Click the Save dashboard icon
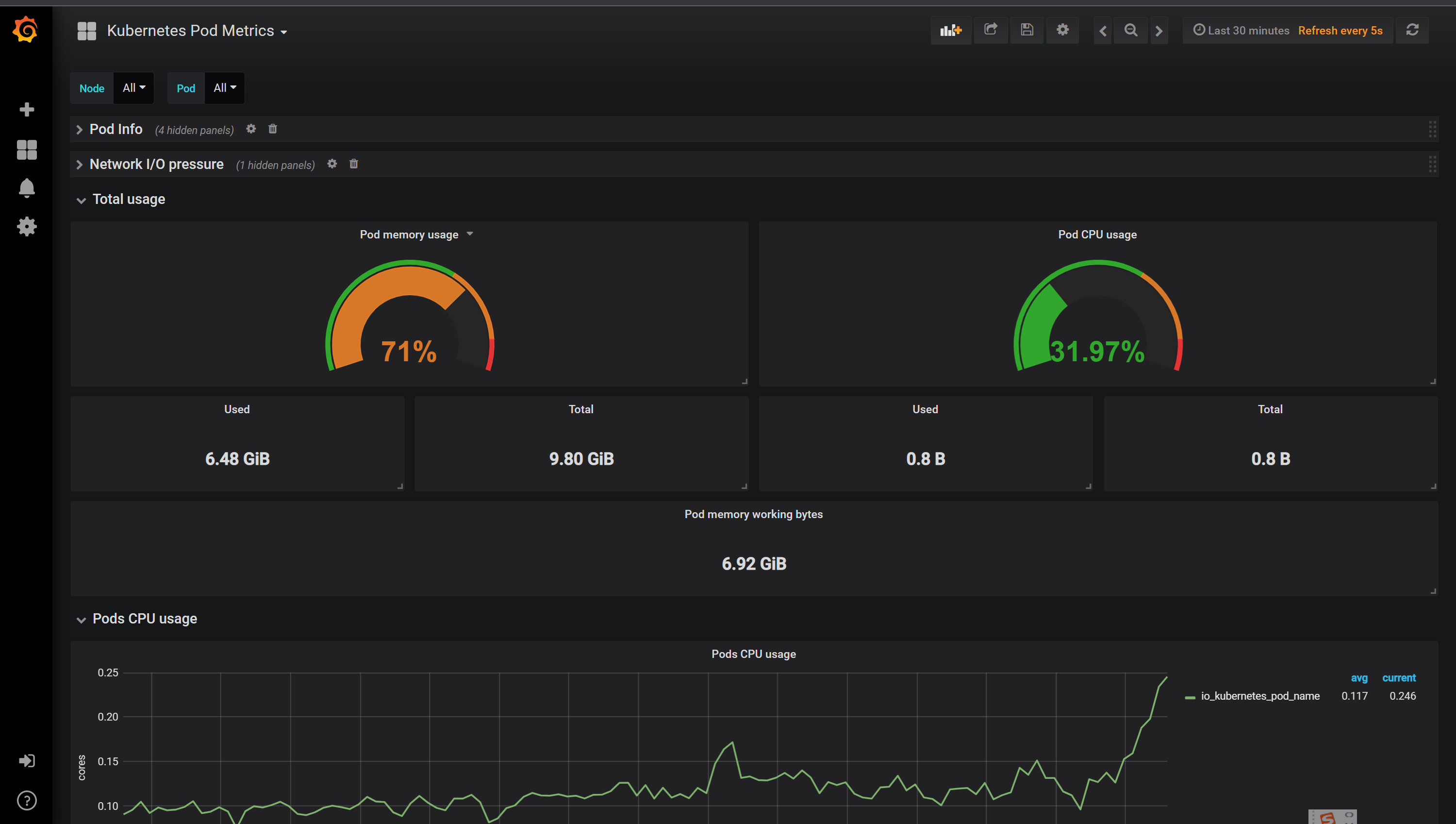The image size is (1456, 824). coord(1026,30)
